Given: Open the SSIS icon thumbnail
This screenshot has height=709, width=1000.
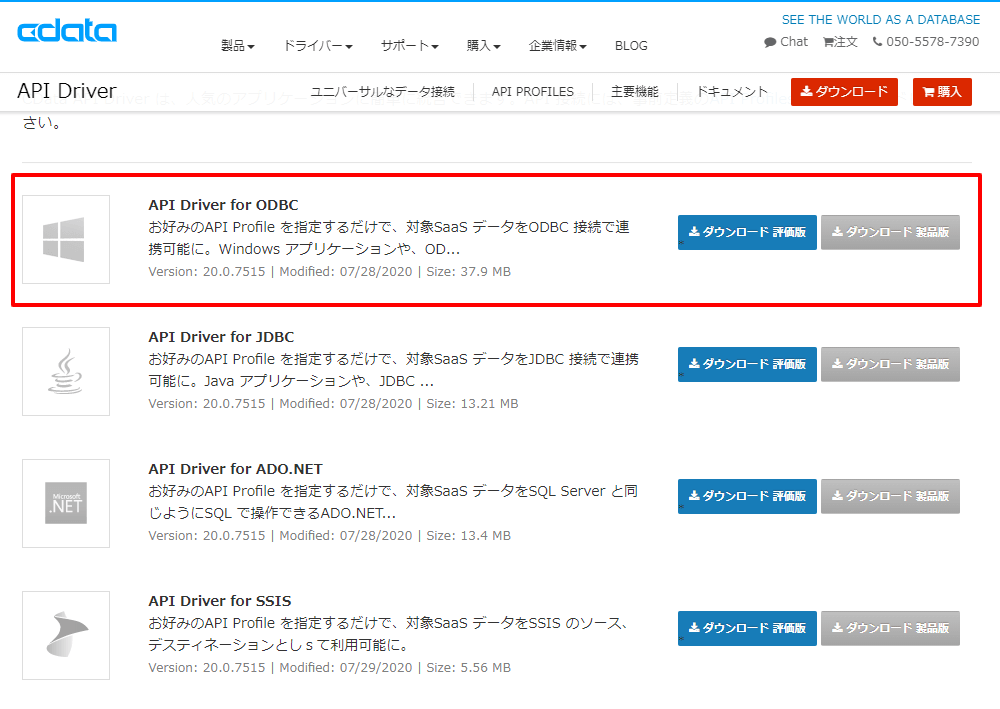Looking at the screenshot, I should [66, 635].
